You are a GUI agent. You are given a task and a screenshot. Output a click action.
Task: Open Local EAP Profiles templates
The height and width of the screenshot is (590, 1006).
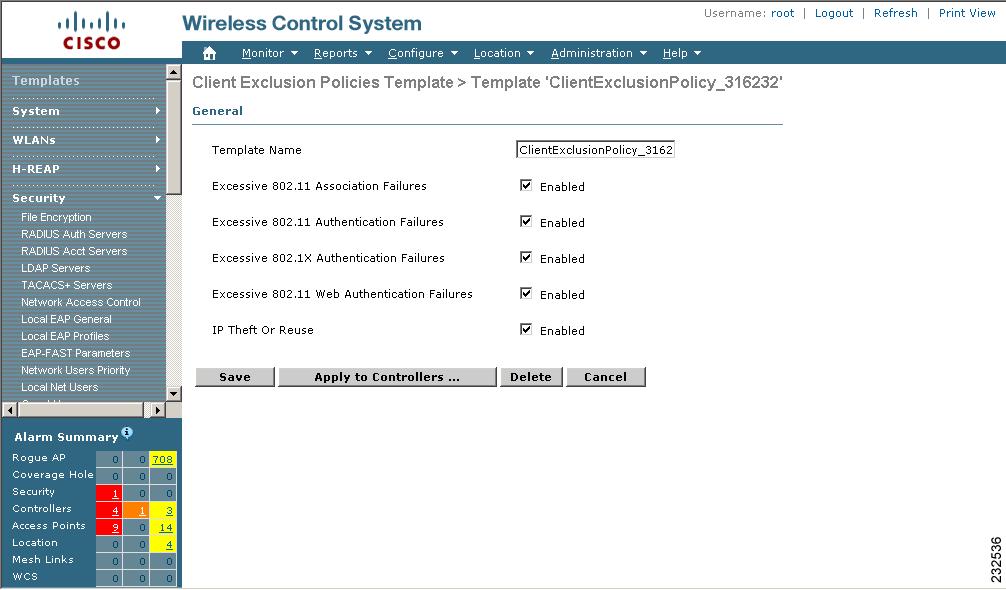(x=65, y=336)
